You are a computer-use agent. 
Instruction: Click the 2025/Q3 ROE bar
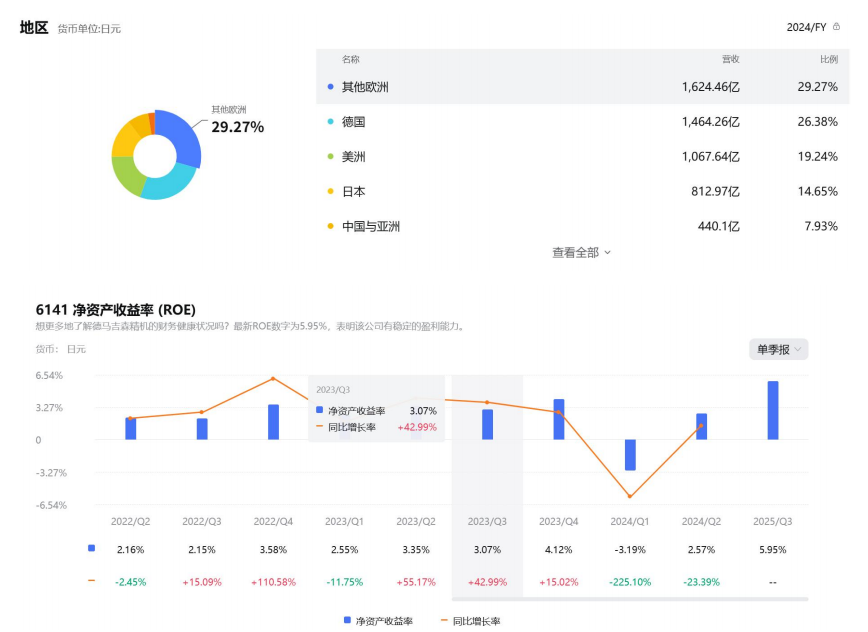point(773,410)
